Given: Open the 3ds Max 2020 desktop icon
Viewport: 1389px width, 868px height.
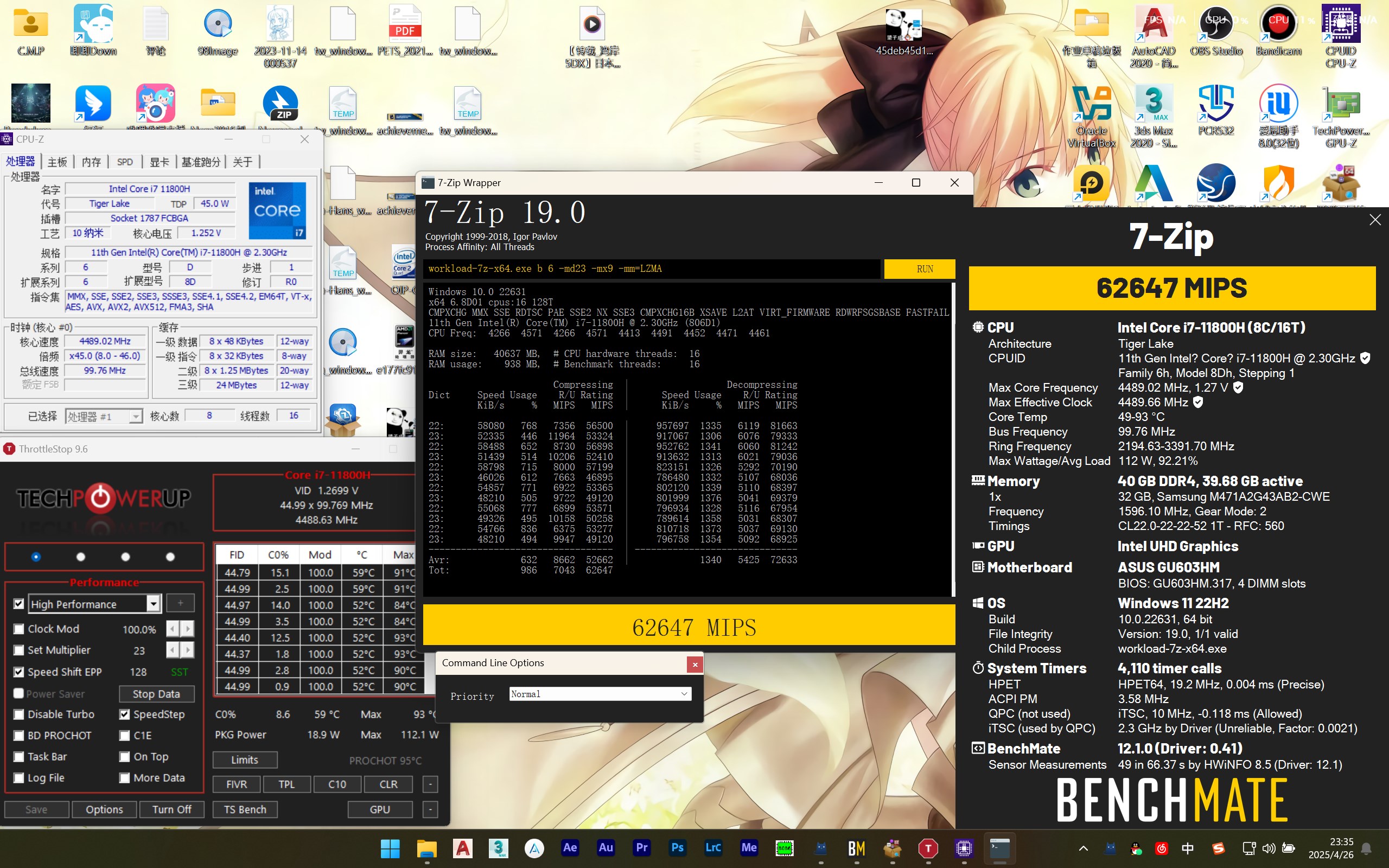Looking at the screenshot, I should (1154, 116).
